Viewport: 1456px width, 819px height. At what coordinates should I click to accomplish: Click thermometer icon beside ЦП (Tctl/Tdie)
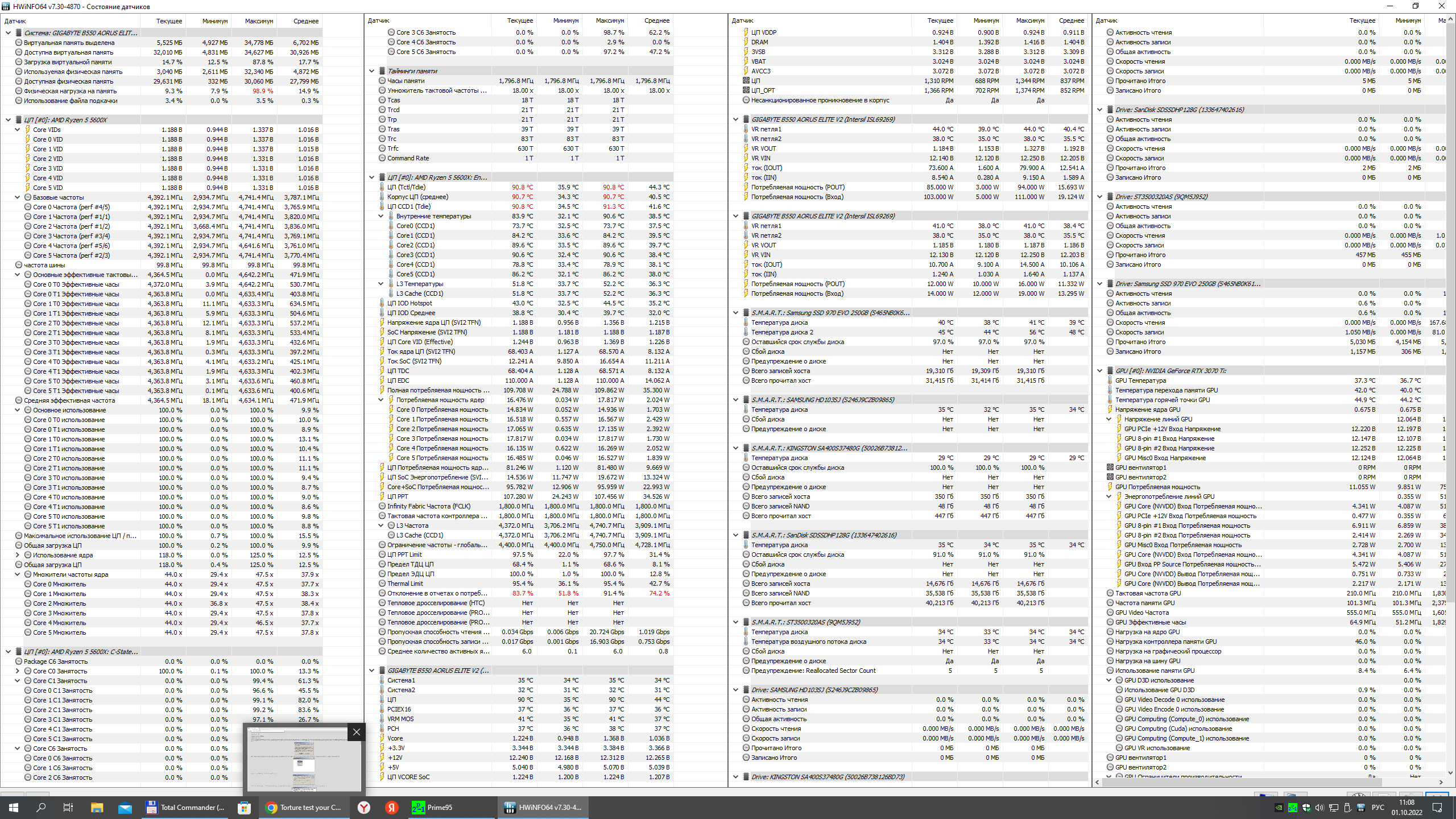382,187
